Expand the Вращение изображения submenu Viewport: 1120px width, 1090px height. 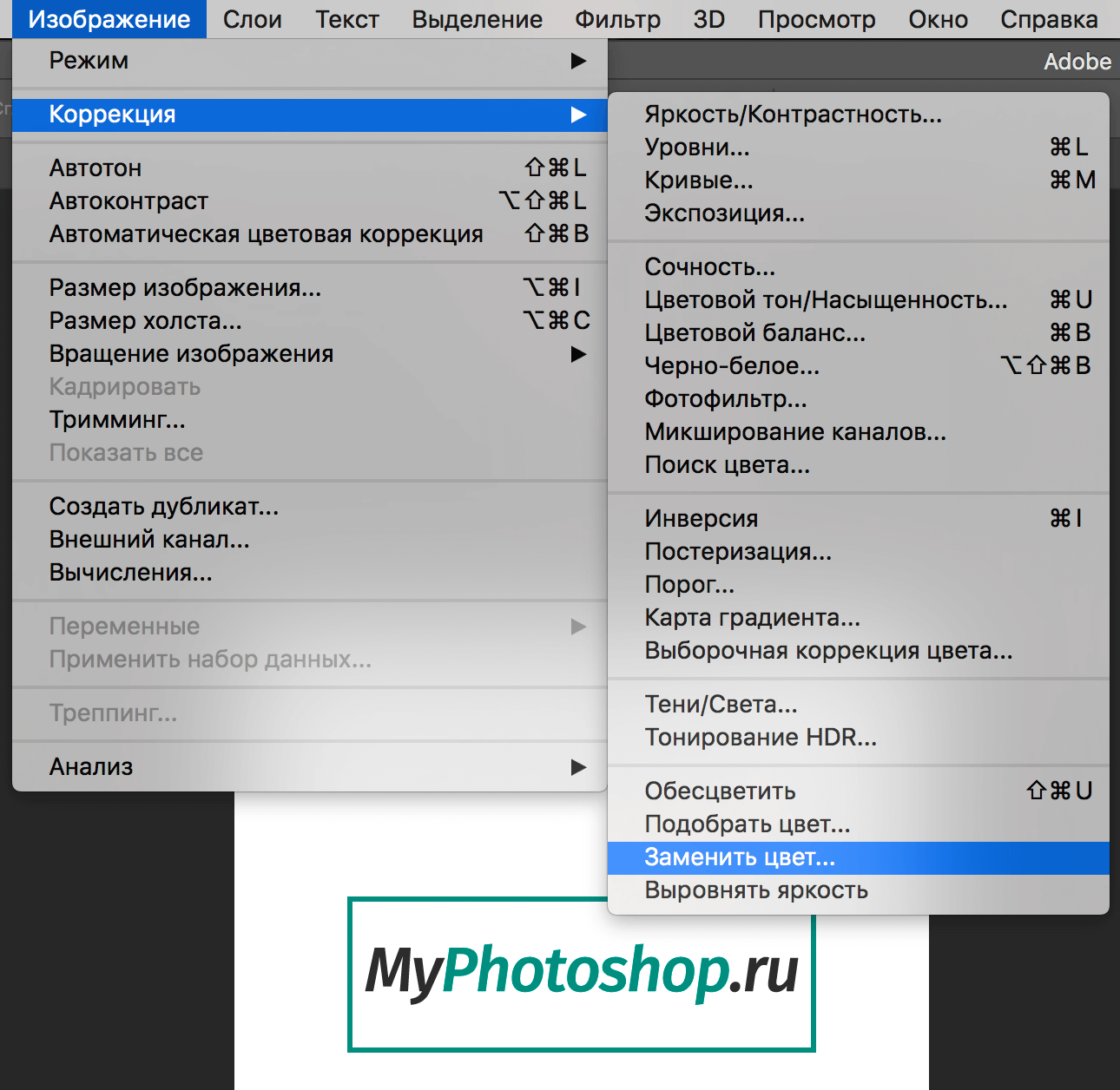pos(191,353)
